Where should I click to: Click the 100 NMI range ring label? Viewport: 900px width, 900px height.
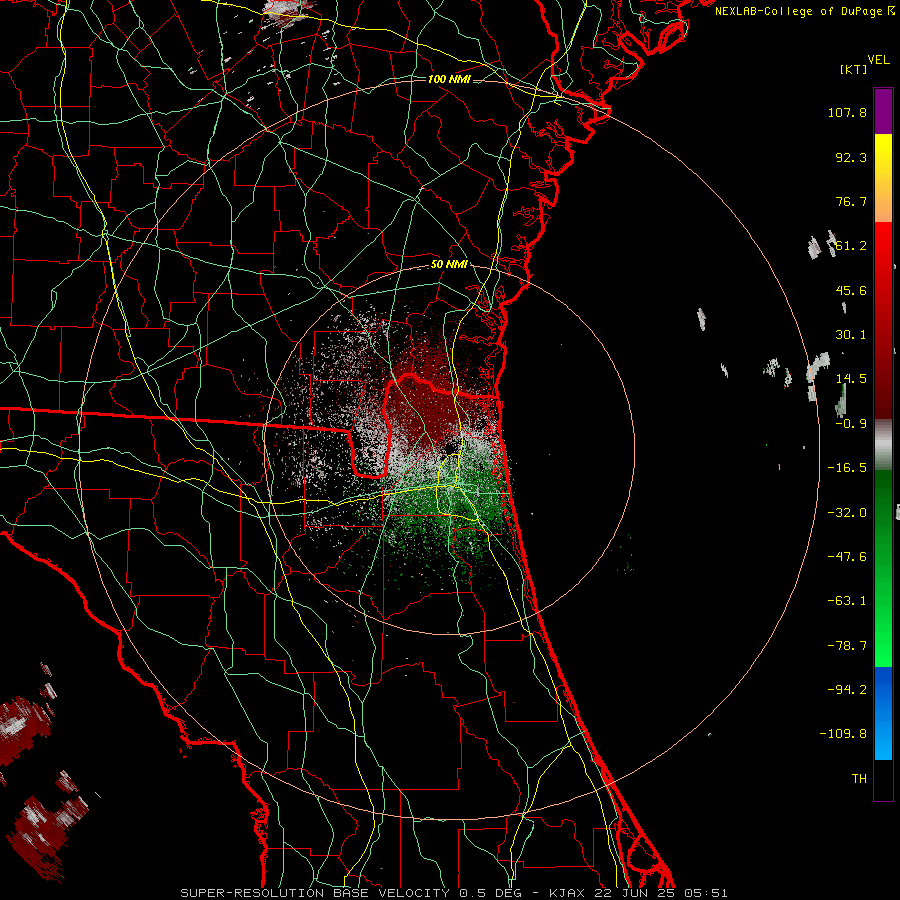click(x=449, y=79)
